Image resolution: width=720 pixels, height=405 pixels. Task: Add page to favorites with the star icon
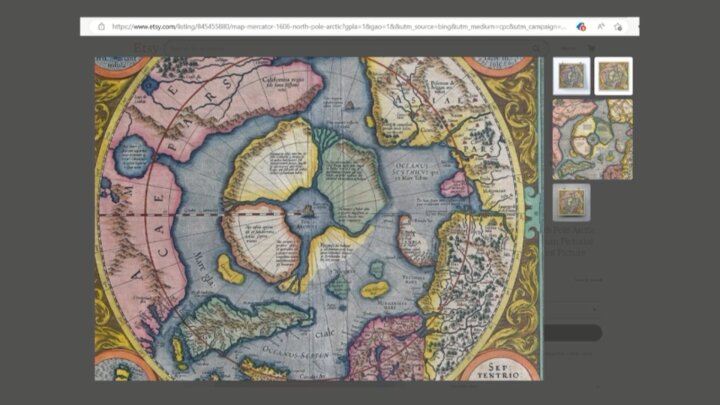[x=618, y=27]
